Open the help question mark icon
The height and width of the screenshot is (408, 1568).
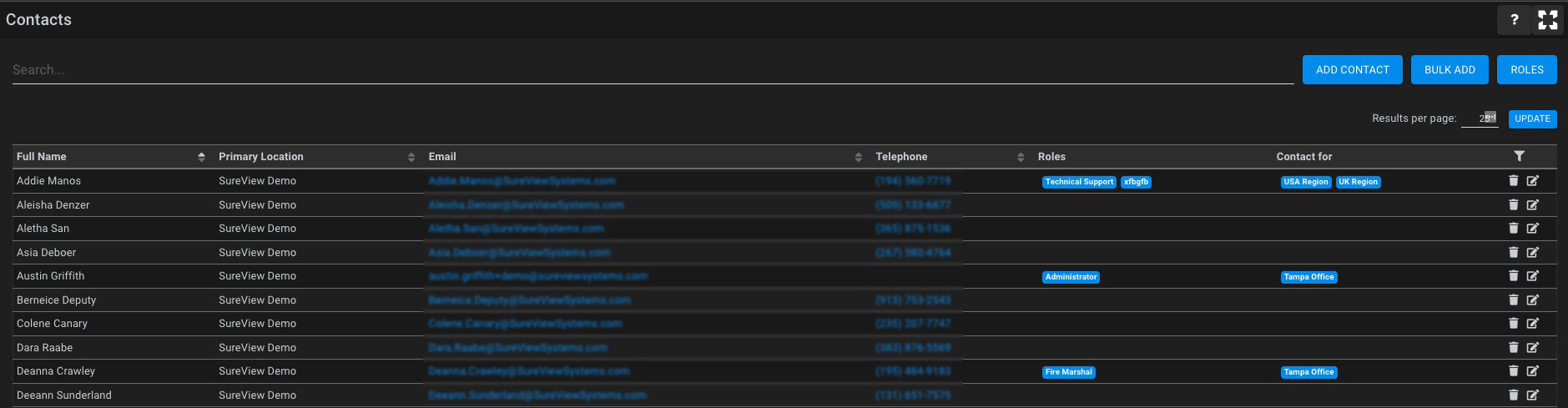click(x=1515, y=20)
